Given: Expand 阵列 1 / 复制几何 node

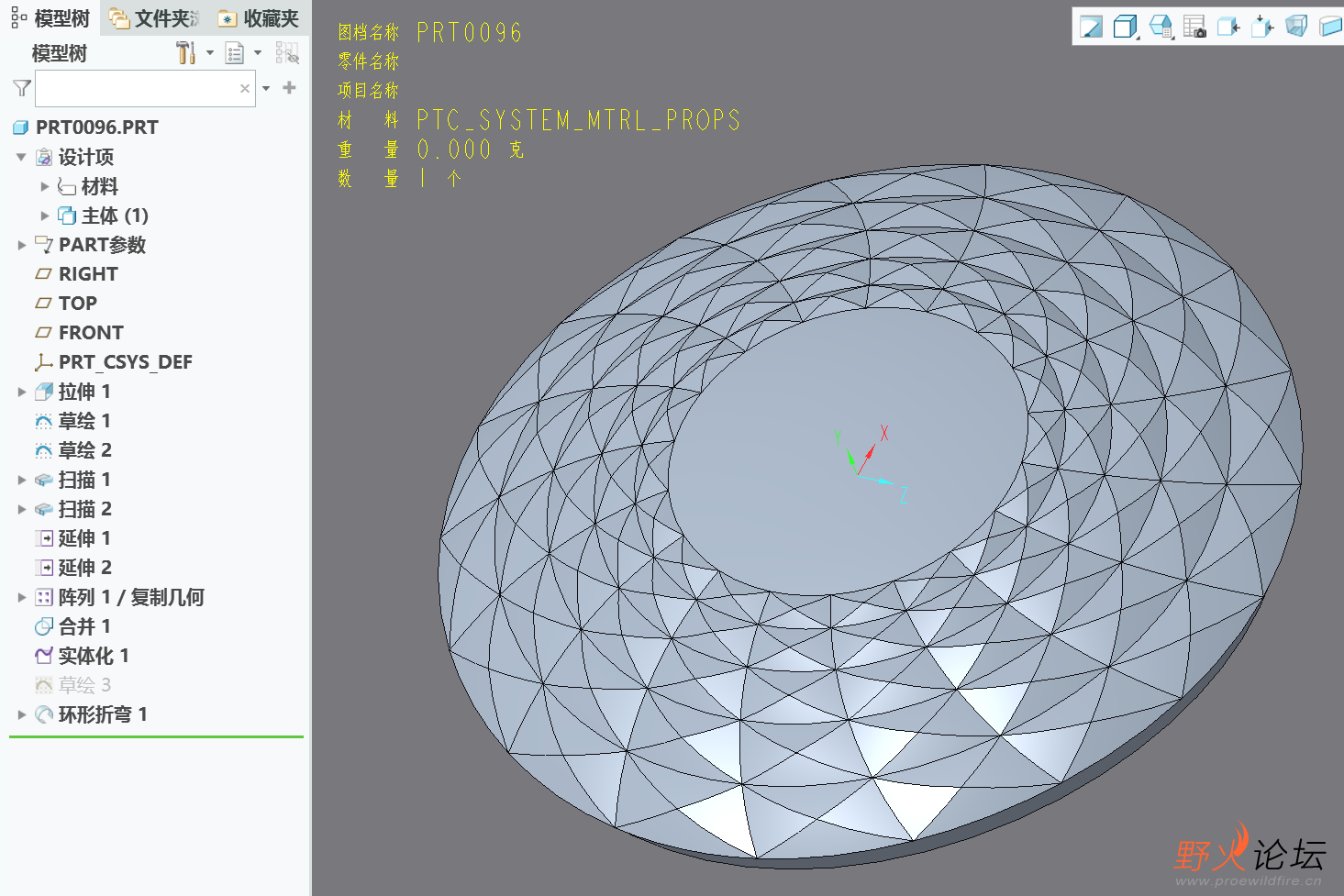Looking at the screenshot, I should tap(22, 597).
